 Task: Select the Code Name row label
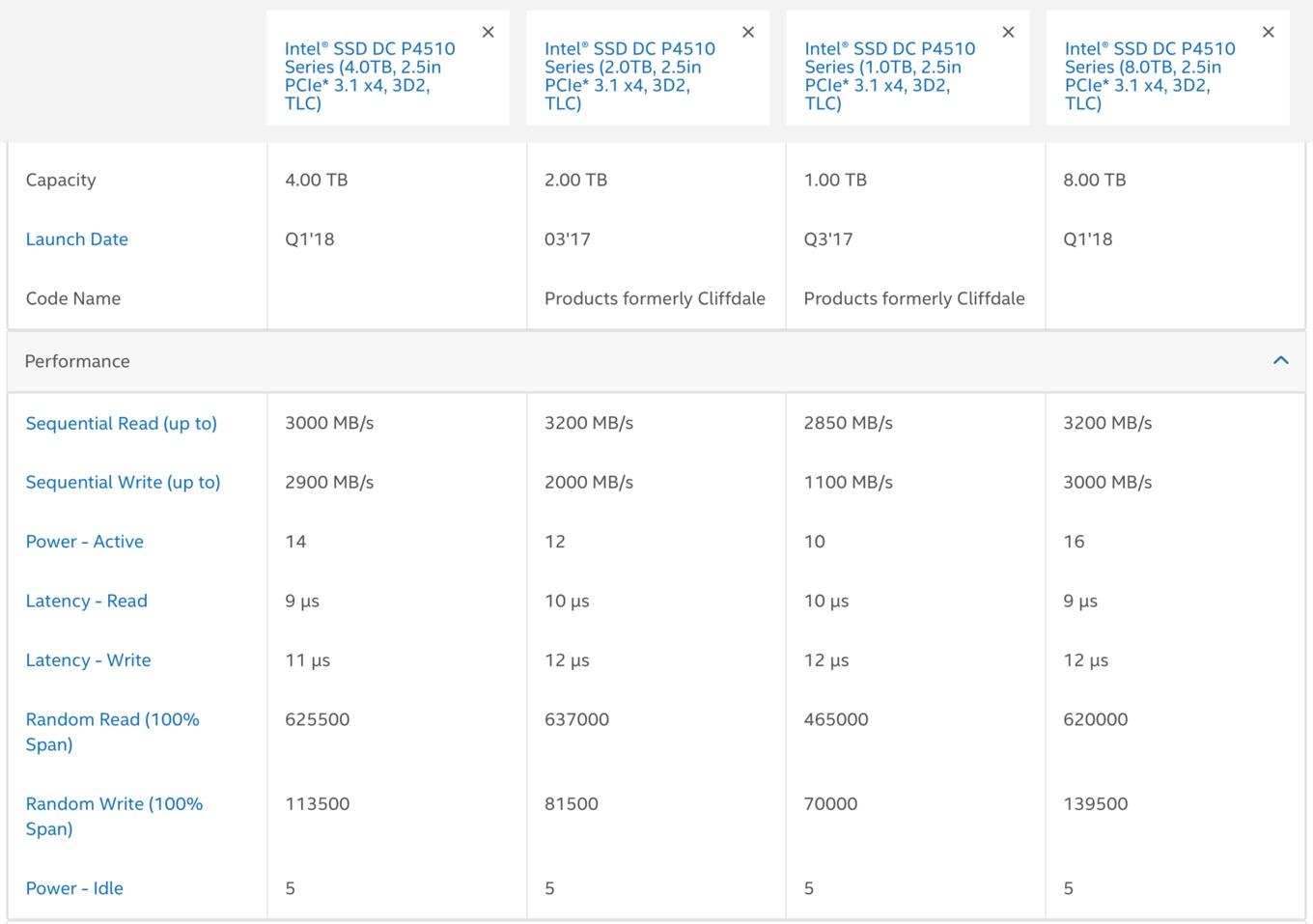[73, 298]
